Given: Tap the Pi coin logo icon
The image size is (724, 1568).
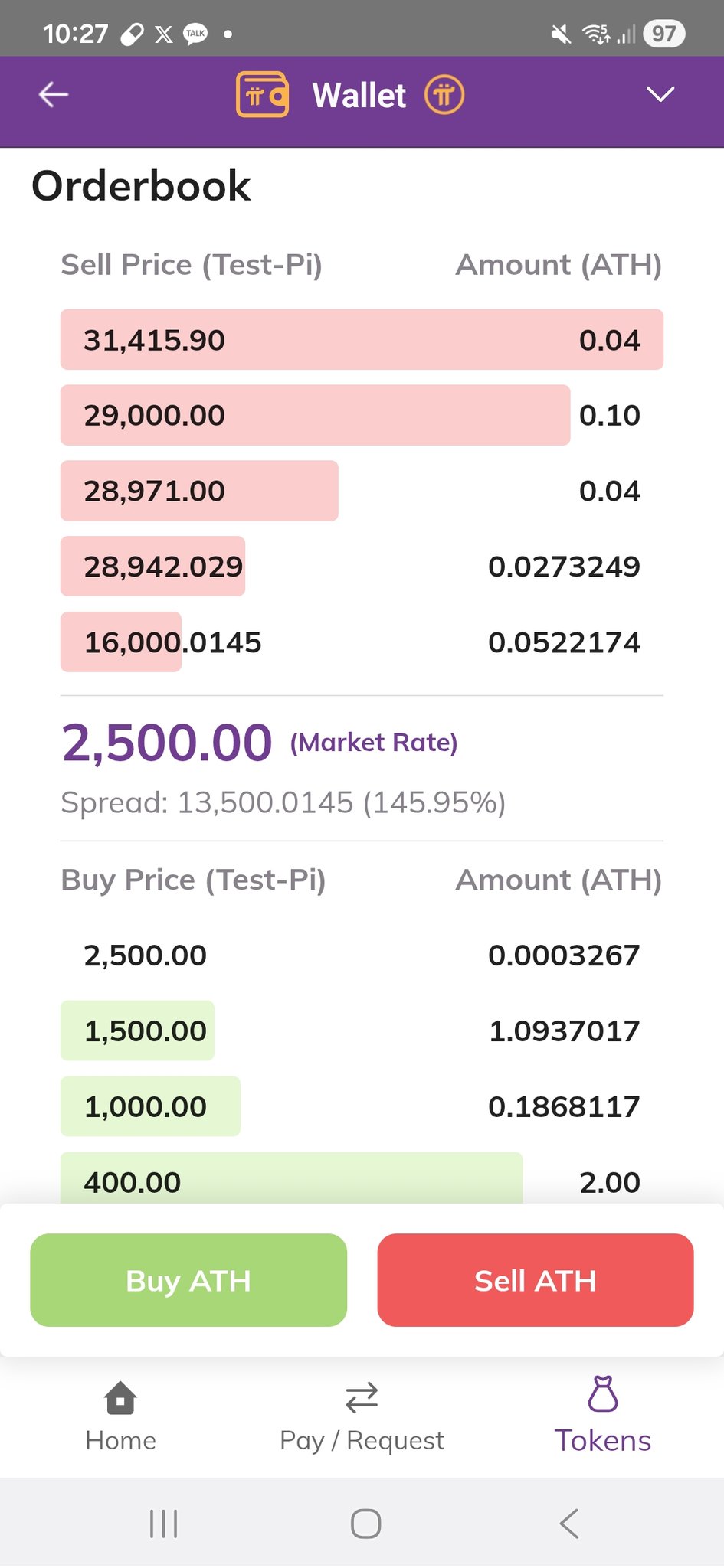Looking at the screenshot, I should click(444, 96).
